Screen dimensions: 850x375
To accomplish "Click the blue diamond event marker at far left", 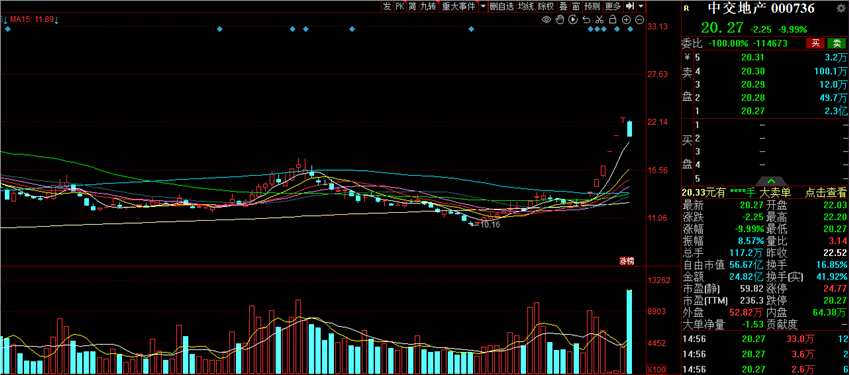I will (8, 29).
